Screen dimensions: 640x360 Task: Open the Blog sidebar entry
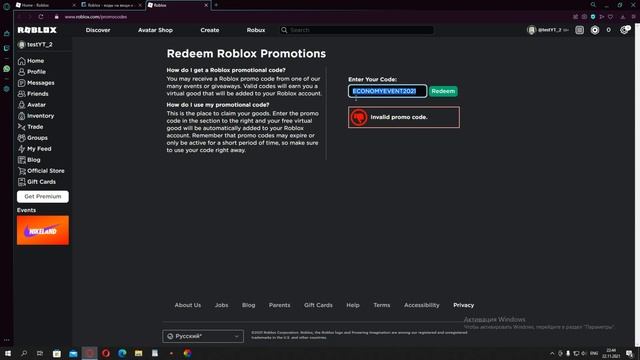29,160
